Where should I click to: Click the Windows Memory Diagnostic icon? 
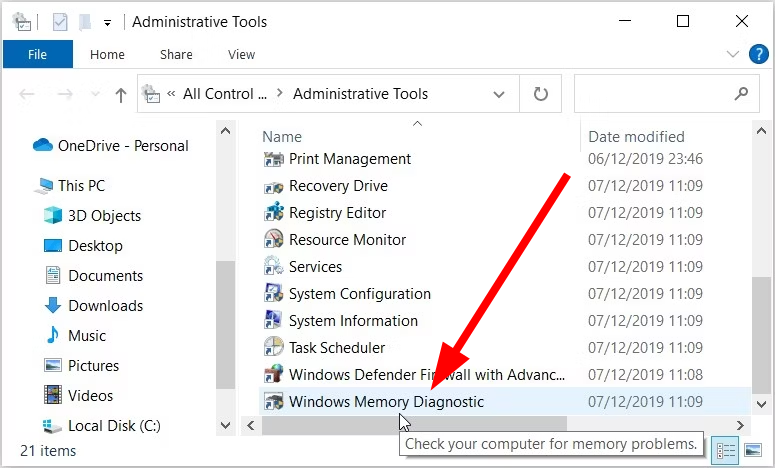point(274,402)
